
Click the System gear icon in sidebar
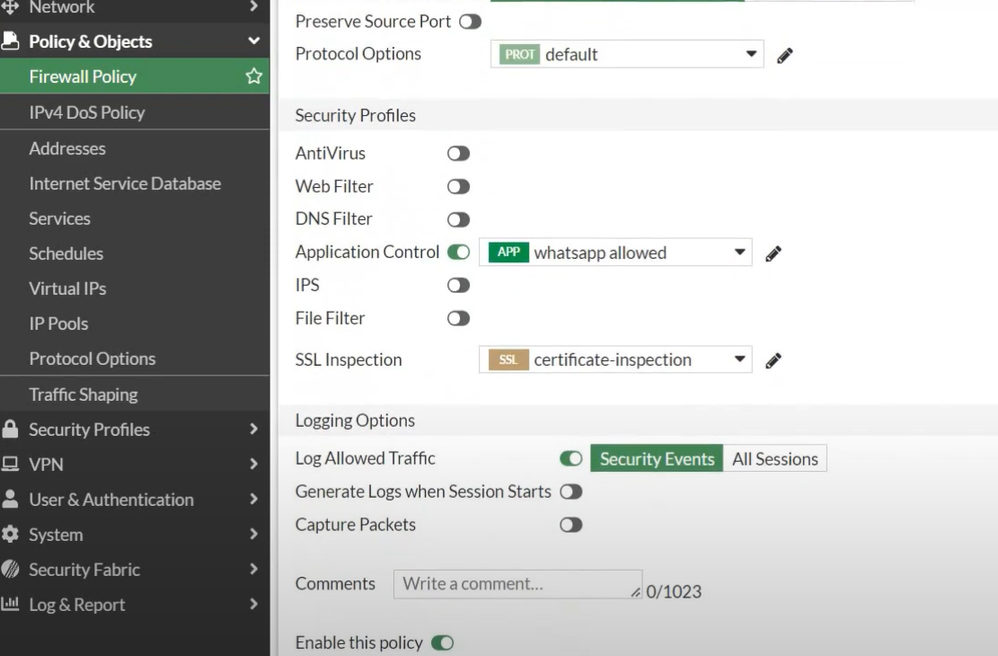10,534
